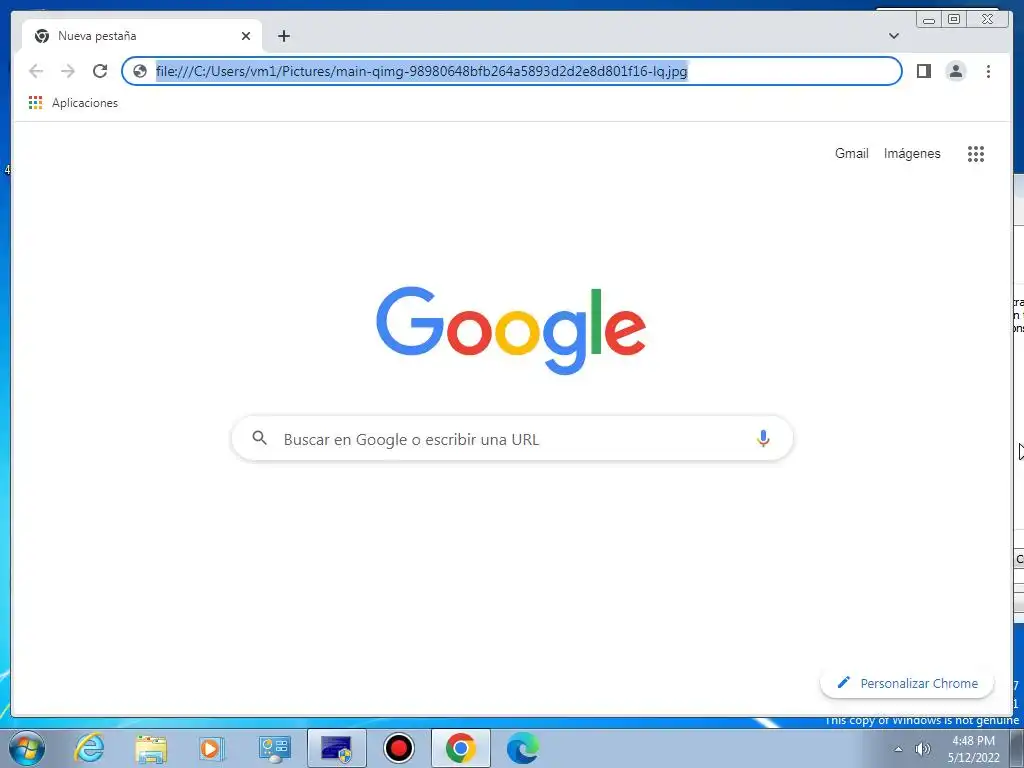Close the Nueva pestaña tab
1024x768 pixels.
point(246,36)
